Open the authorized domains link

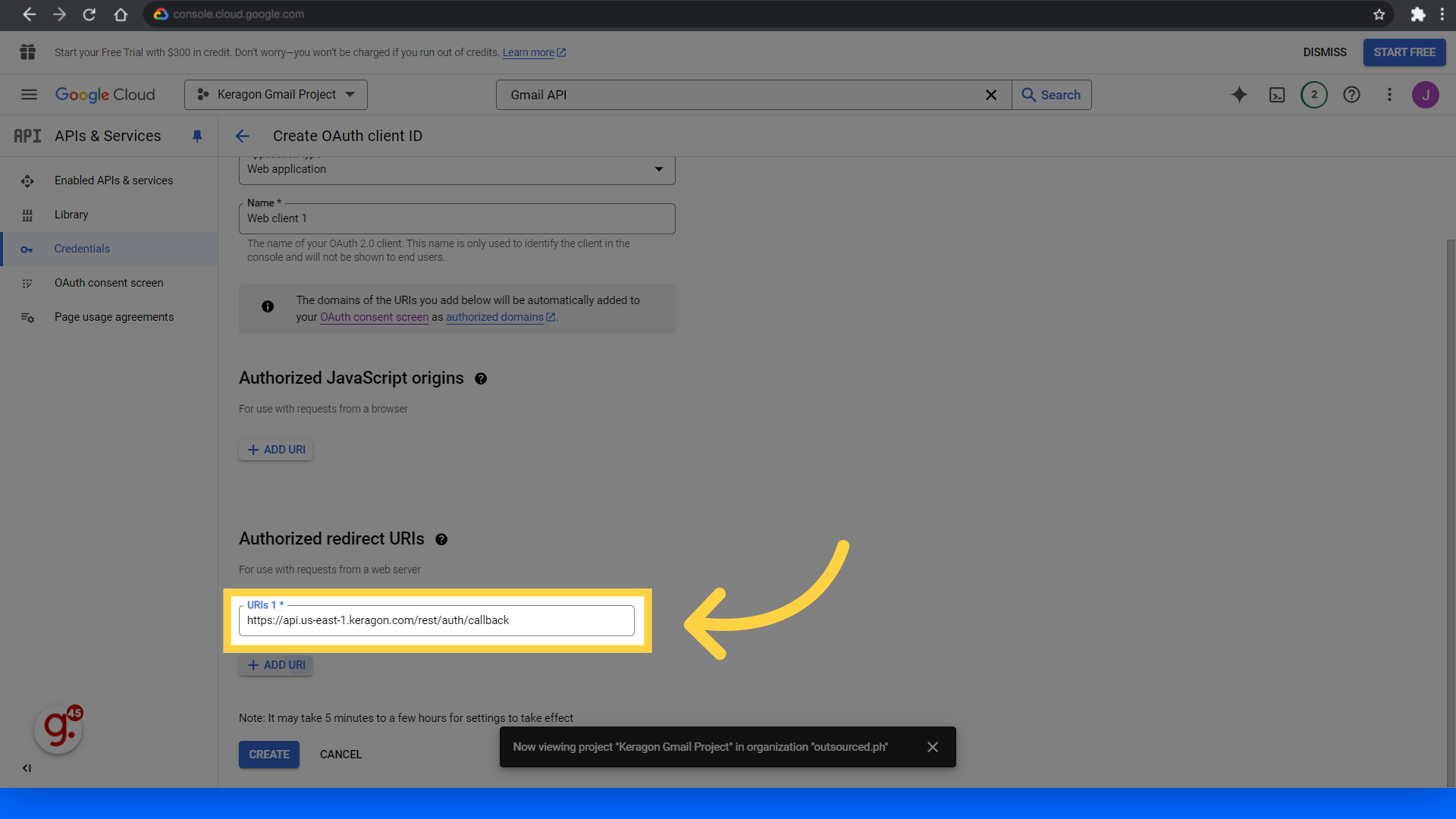click(500, 317)
